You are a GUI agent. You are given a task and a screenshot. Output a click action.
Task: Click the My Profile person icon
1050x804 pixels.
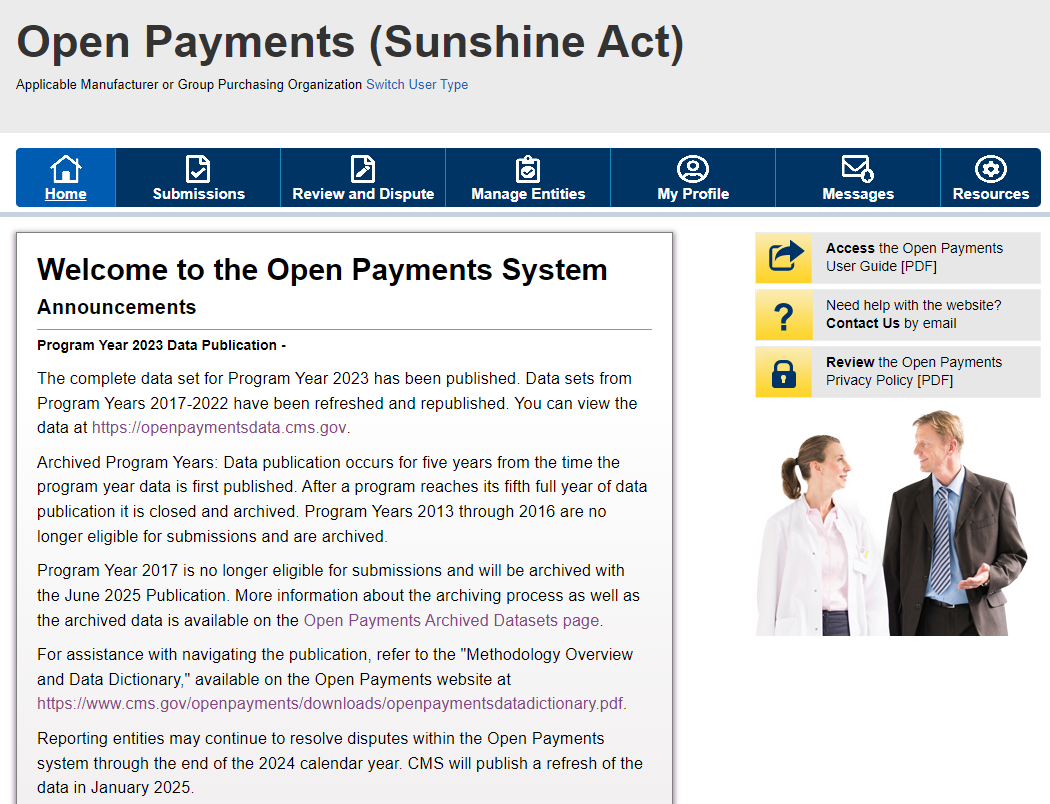[693, 169]
